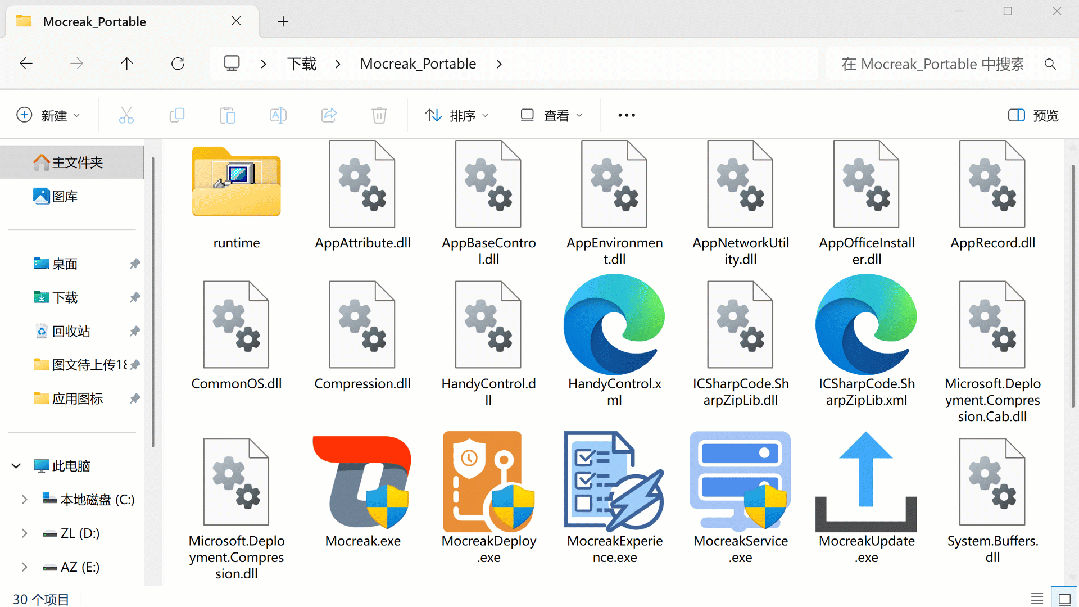The height and width of the screenshot is (607, 1079).
Task: Select the ICSharpCode.SharpZipLib.dll file icon
Action: (740, 324)
